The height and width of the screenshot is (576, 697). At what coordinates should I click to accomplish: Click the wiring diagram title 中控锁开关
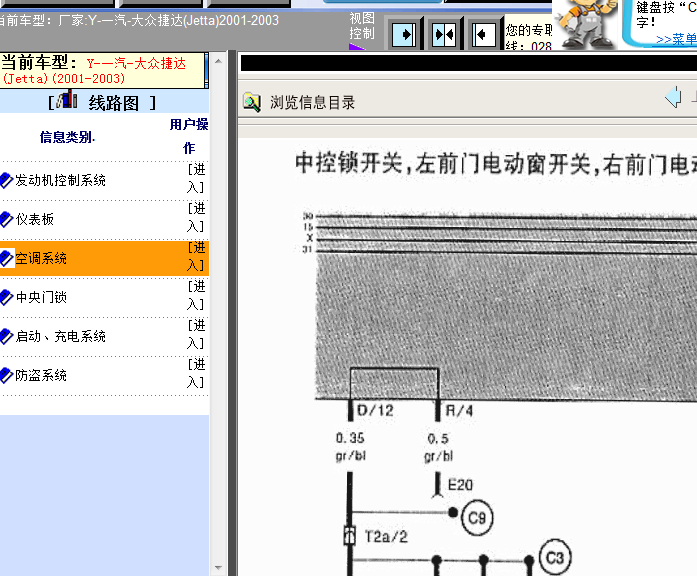(348, 163)
